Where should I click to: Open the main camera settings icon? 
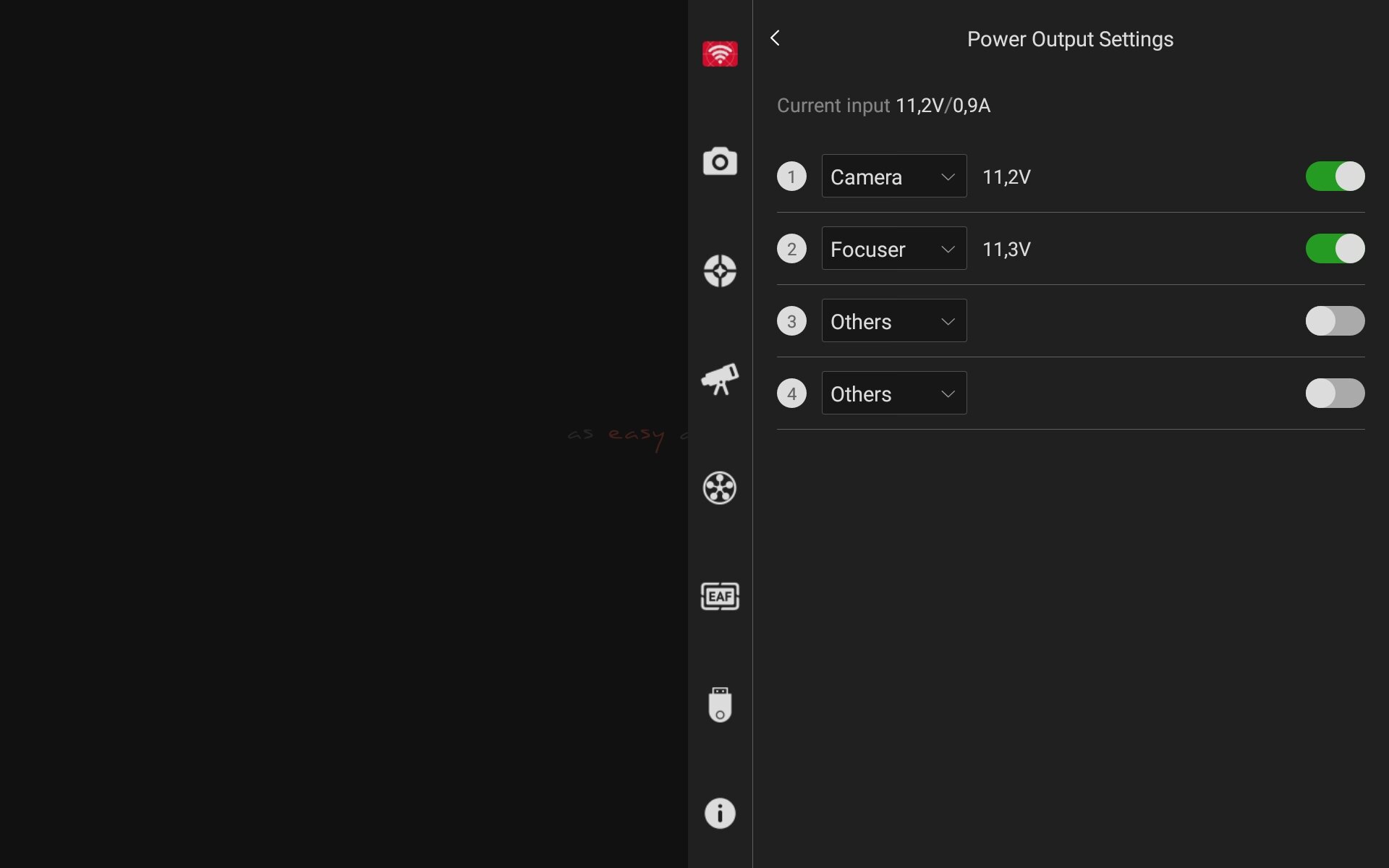(719, 162)
